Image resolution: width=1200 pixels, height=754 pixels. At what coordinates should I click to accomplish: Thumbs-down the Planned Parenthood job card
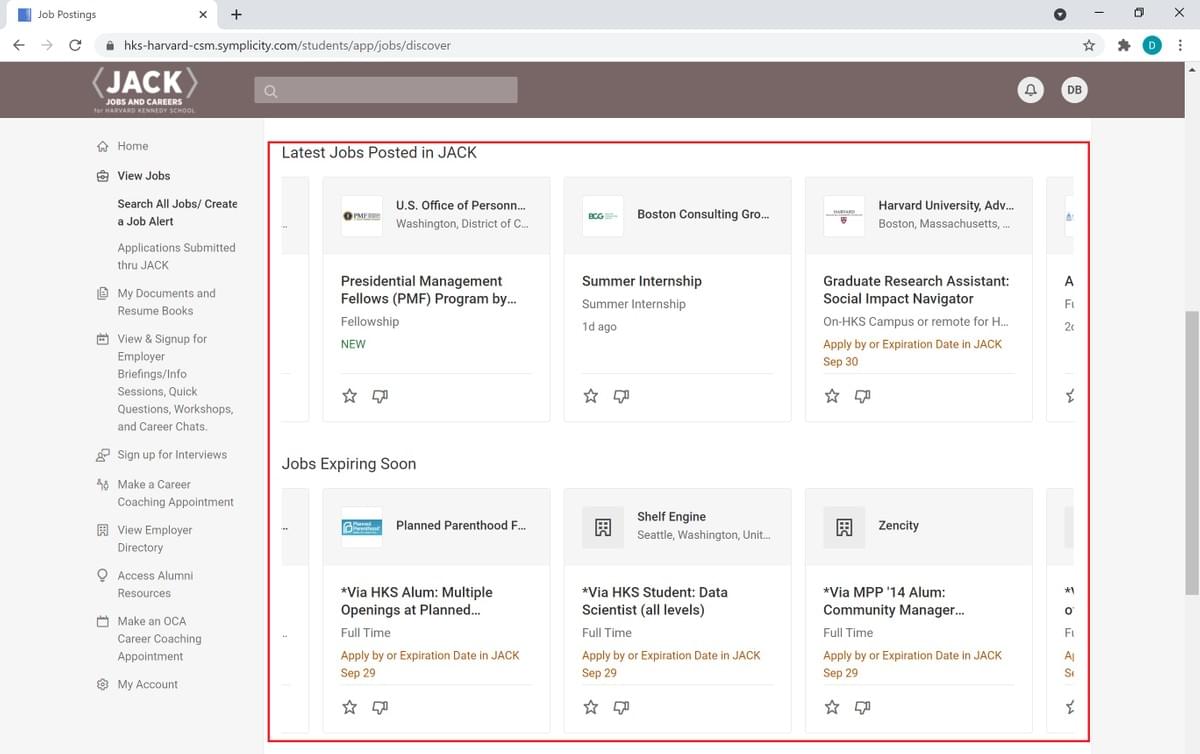[380, 707]
